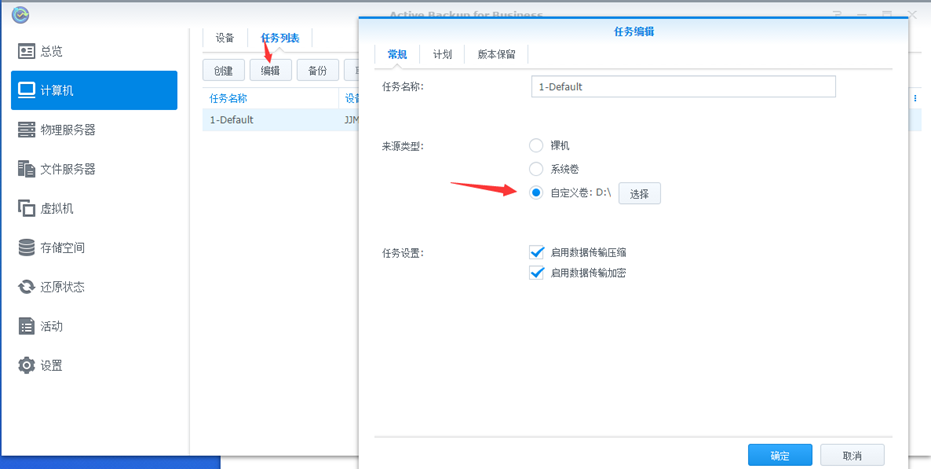
Task: Select the 系统卷 radio button
Action: 537,169
